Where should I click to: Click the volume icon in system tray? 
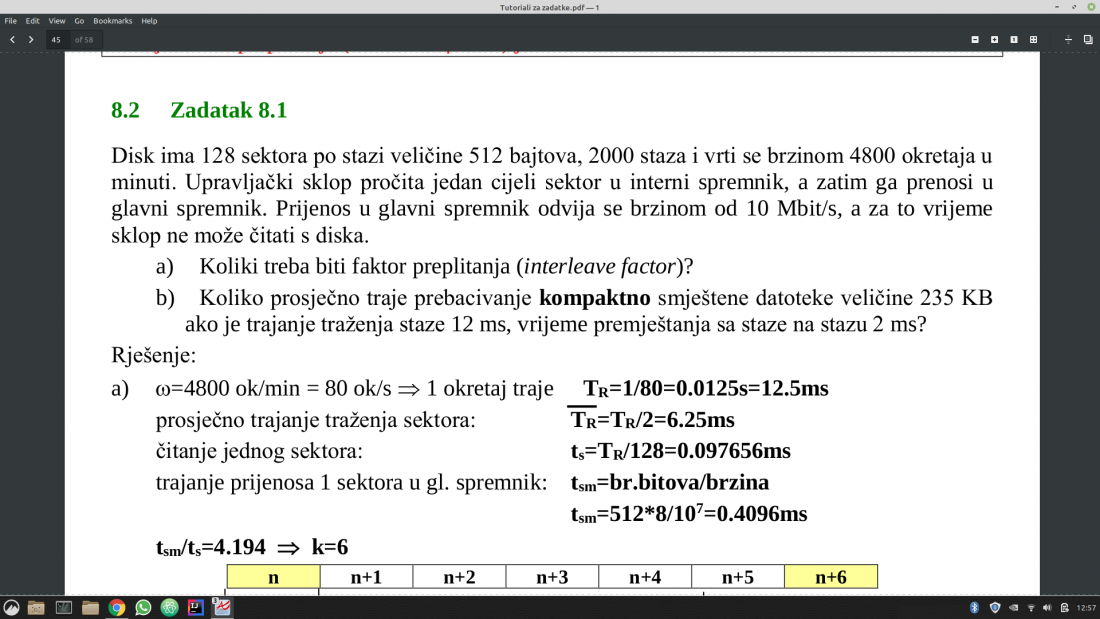[x=1047, y=608]
